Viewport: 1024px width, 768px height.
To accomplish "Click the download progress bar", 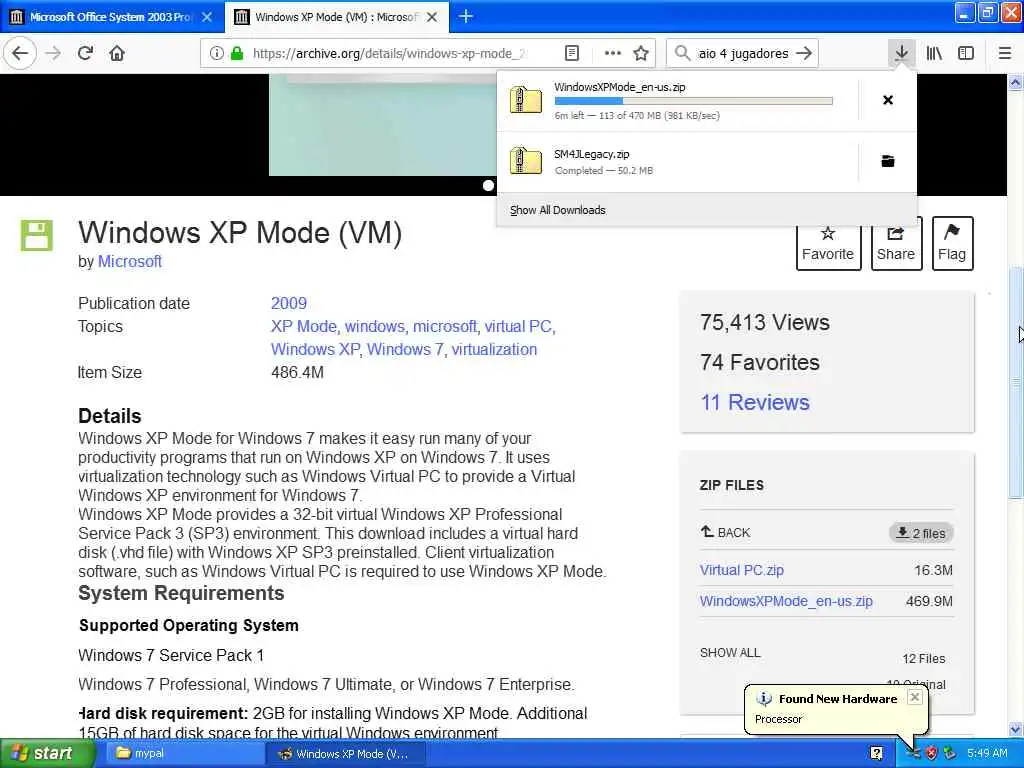I will click(x=693, y=101).
